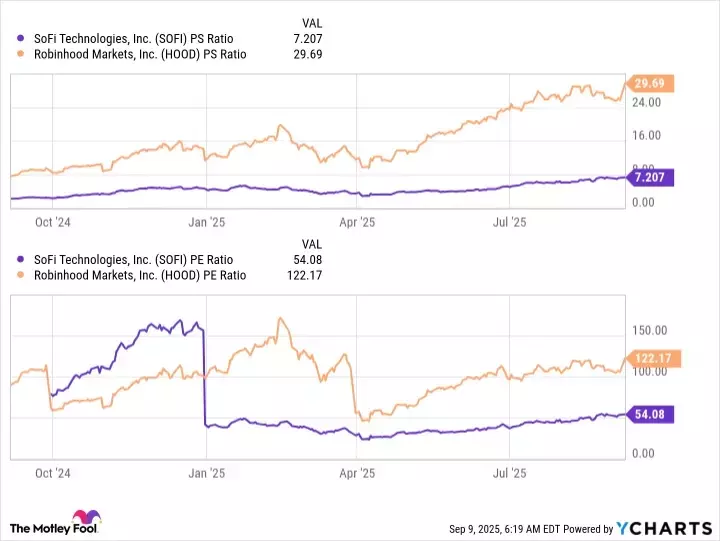The height and width of the screenshot is (541, 720).
Task: Click Jul '25 label on top chart axis
Action: coord(510,223)
